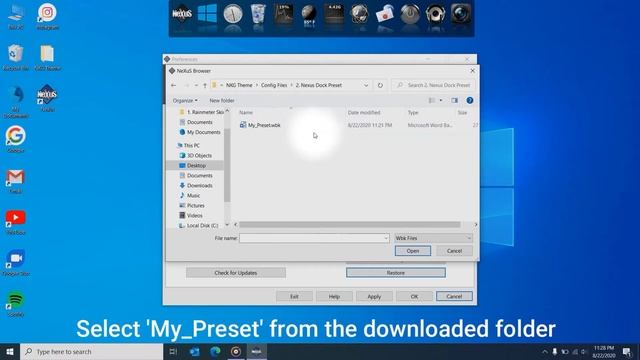Screen dimensions: 640x360
Task: Select Local Disk (C:) in the sidebar
Action: click(x=198, y=225)
